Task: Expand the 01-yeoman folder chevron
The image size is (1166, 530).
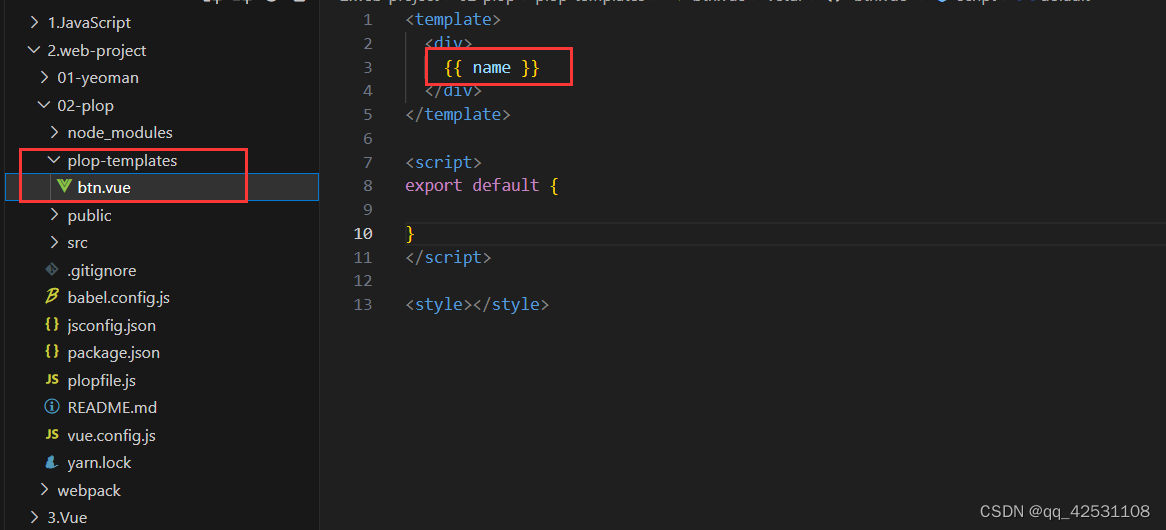Action: (x=45, y=78)
